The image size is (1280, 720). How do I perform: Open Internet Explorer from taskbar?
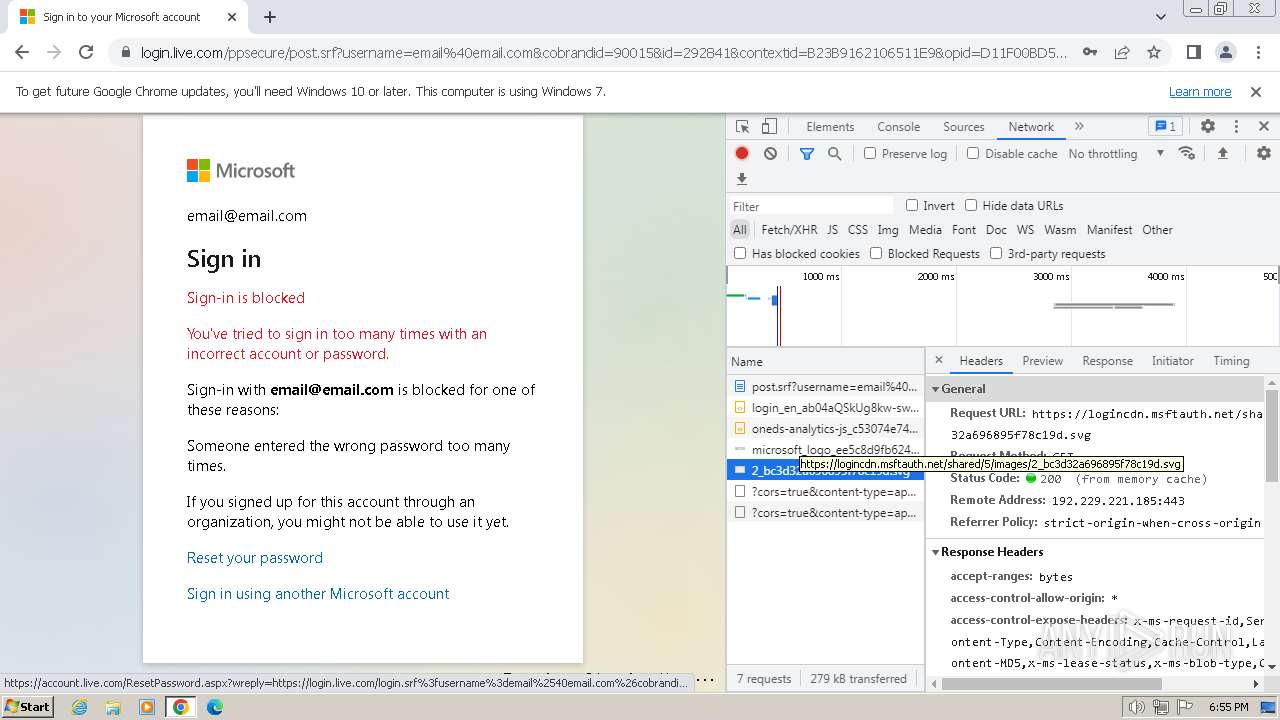(x=80, y=707)
